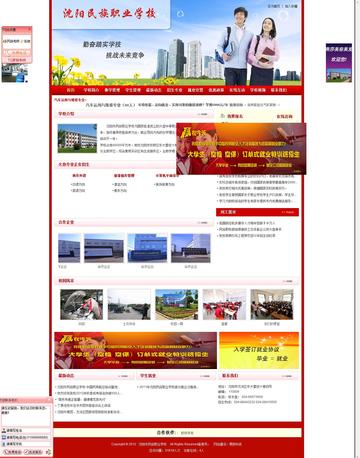
Task: Focus the phone number input in the chat widget
Action: 26,437
